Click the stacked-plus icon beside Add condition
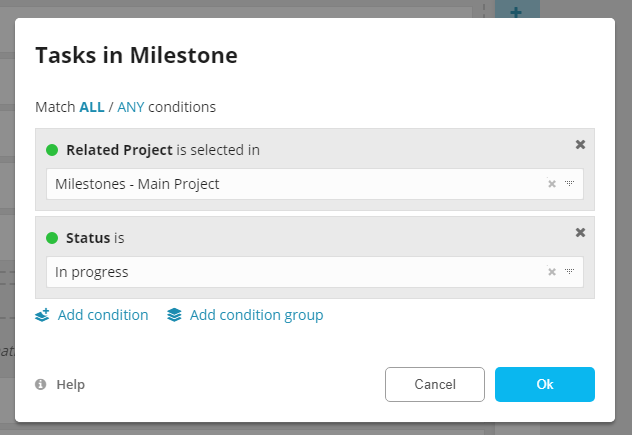This screenshot has height=435, width=632. coord(42,315)
